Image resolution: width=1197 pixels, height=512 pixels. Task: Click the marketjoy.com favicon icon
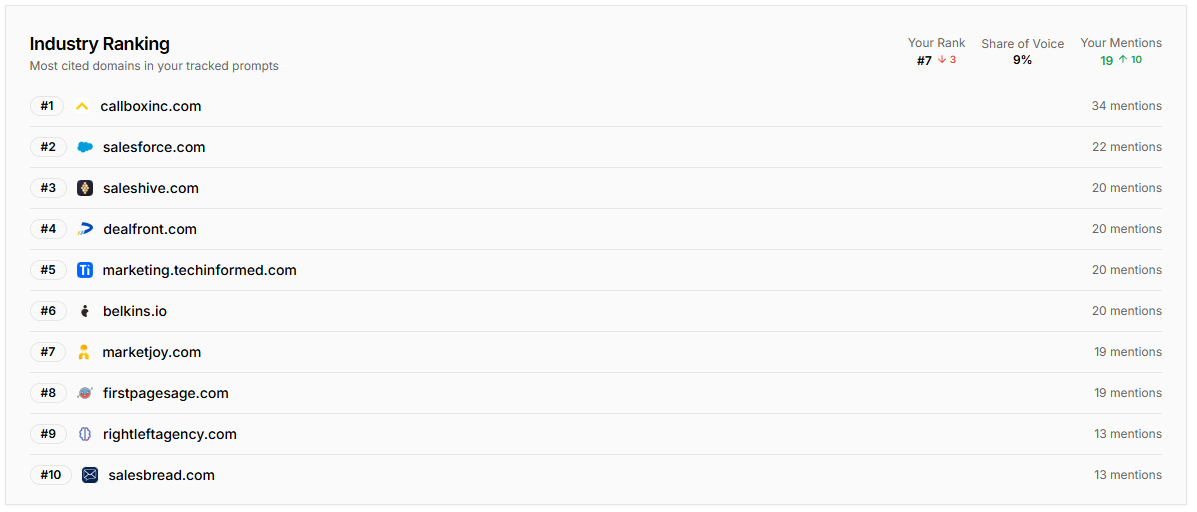[84, 352]
